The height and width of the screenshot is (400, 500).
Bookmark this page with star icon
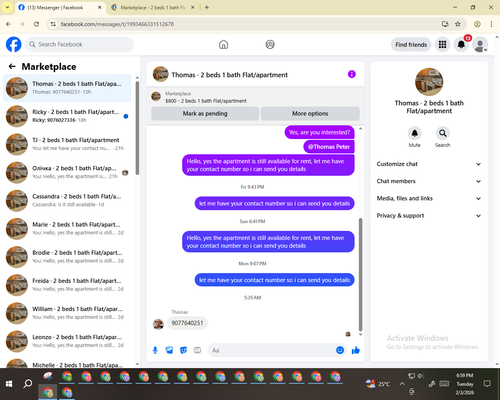(458, 24)
